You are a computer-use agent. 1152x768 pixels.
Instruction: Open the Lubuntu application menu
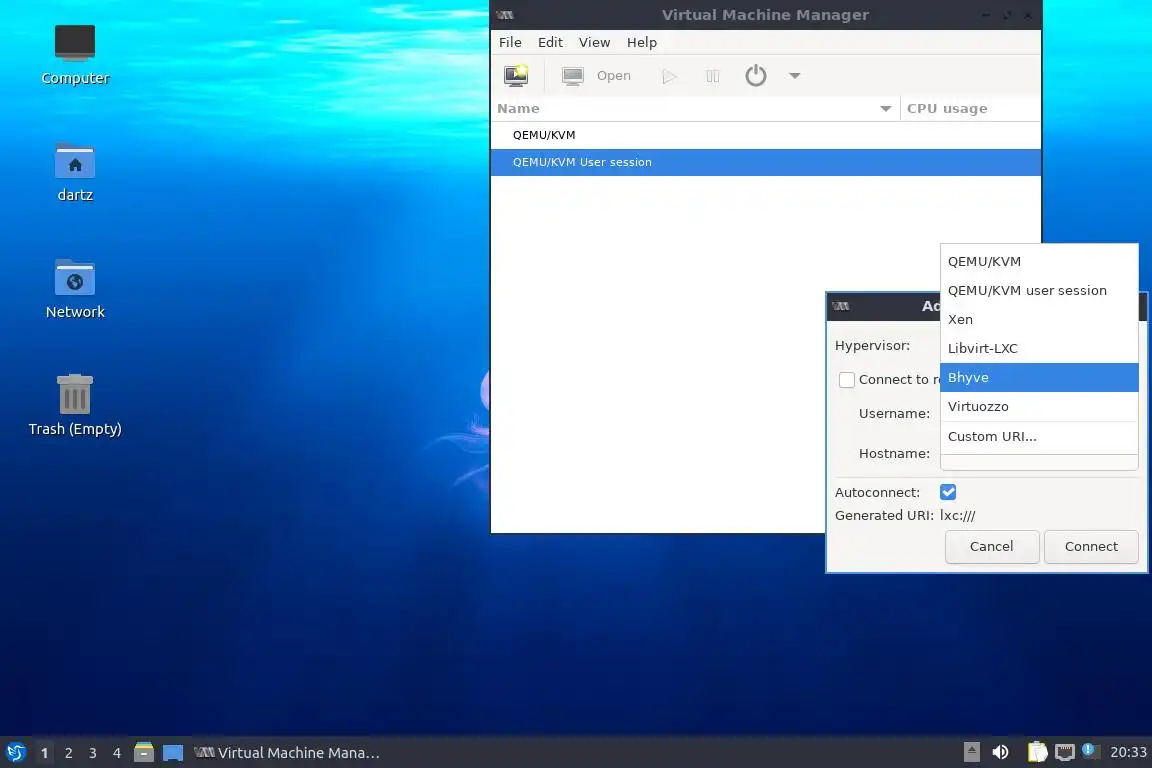(x=15, y=753)
